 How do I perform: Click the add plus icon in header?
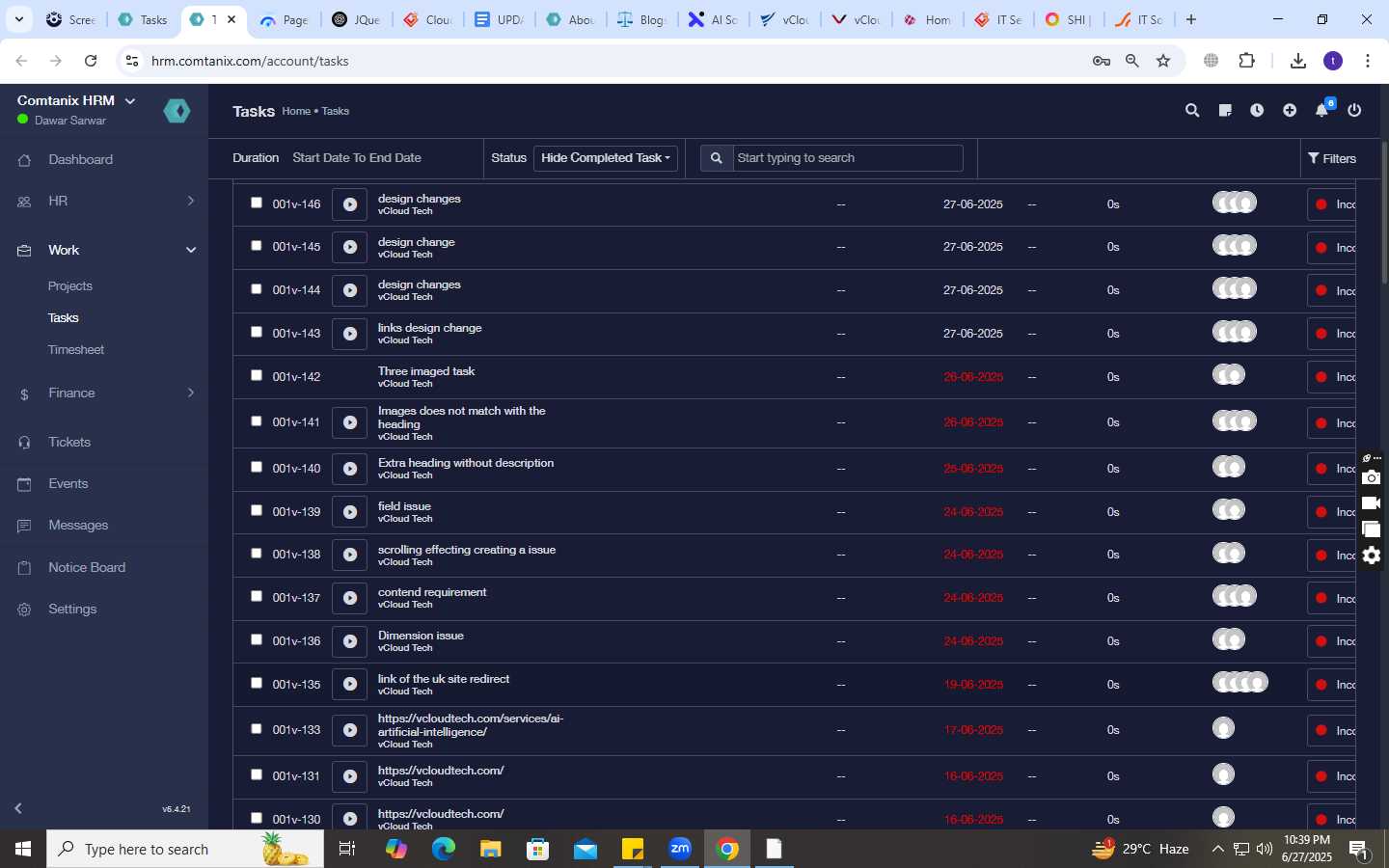1290,111
